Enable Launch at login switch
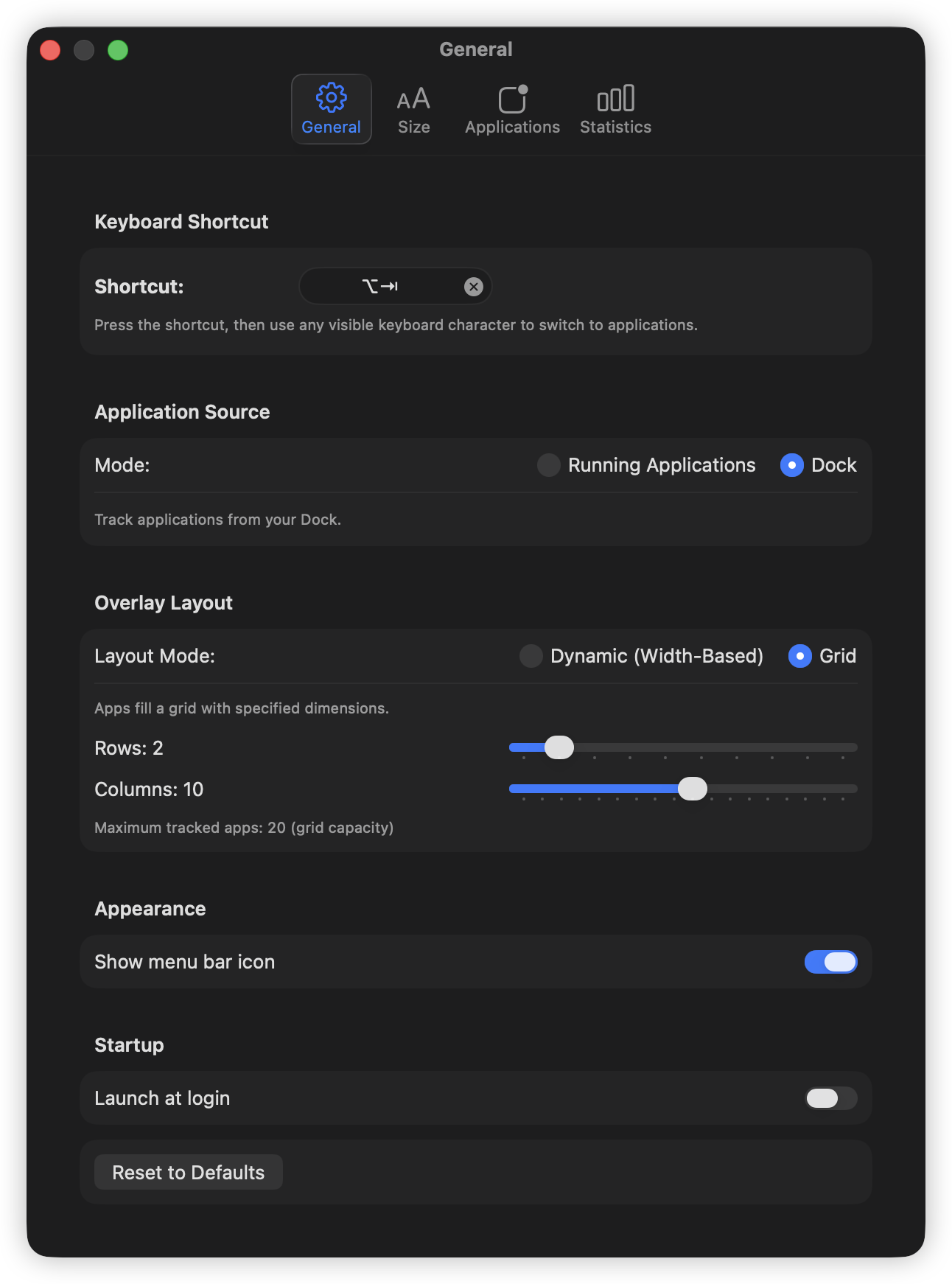 tap(830, 1098)
